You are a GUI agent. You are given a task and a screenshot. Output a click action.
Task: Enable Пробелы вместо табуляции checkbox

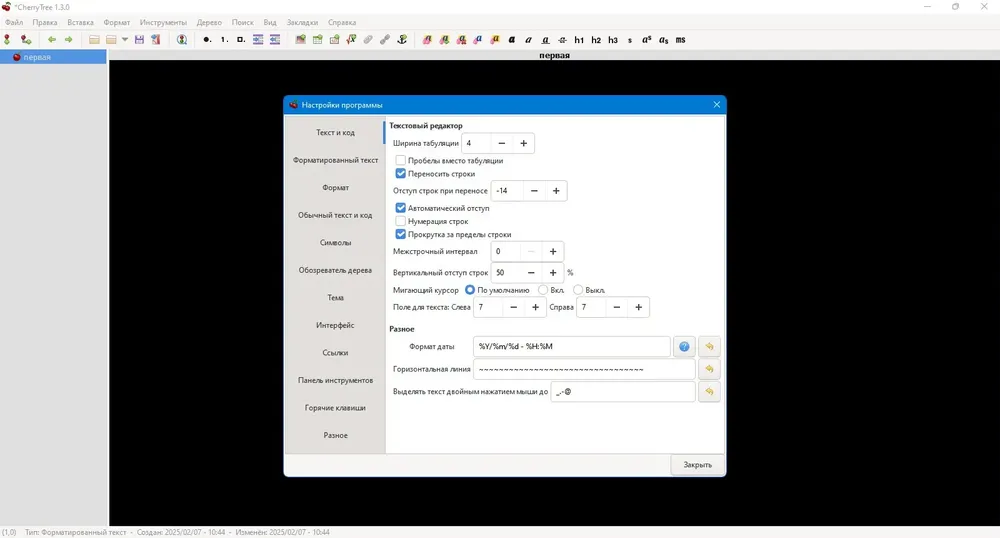coord(401,161)
